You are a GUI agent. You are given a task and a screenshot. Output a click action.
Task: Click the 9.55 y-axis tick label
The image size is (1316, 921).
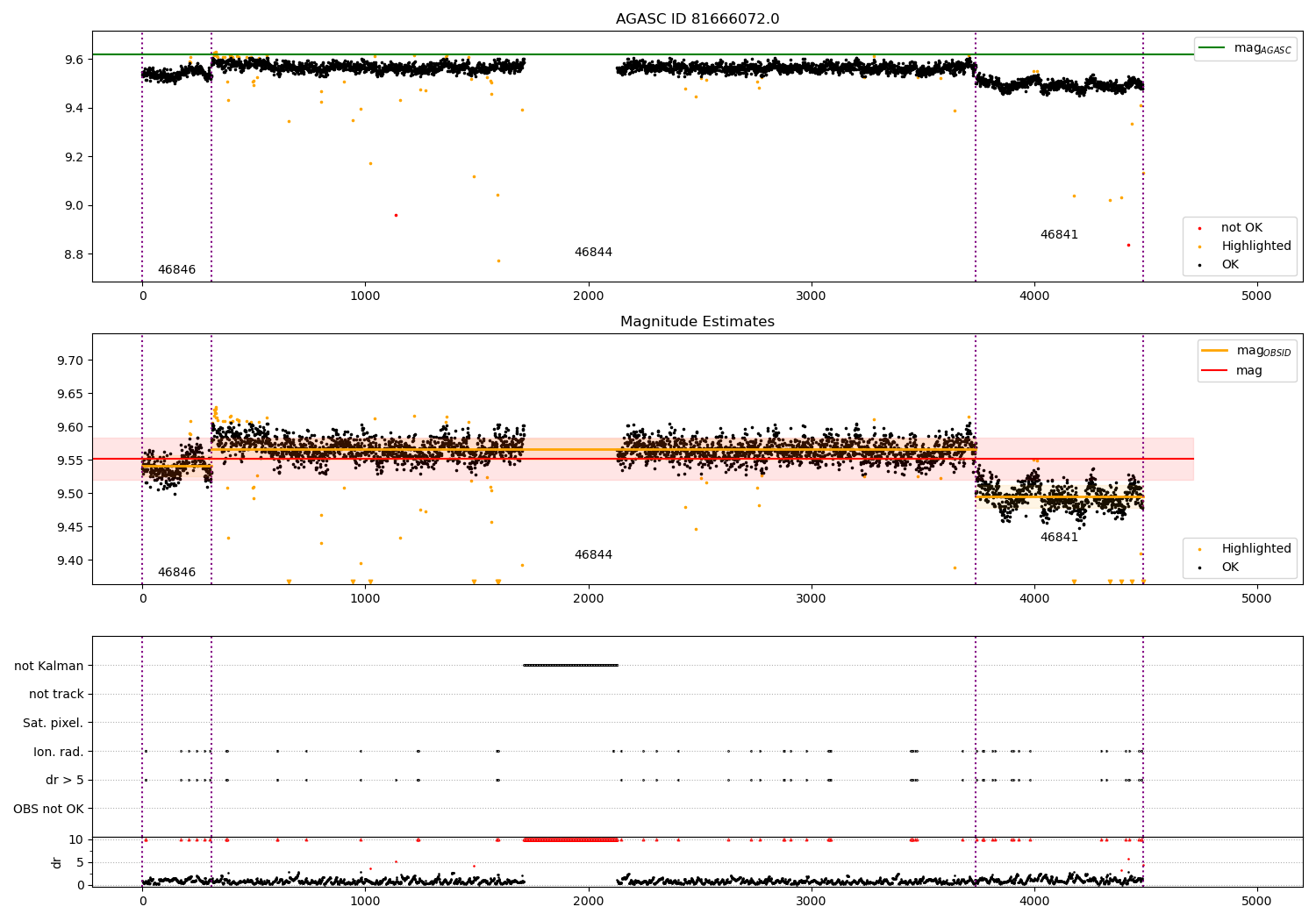(70, 460)
